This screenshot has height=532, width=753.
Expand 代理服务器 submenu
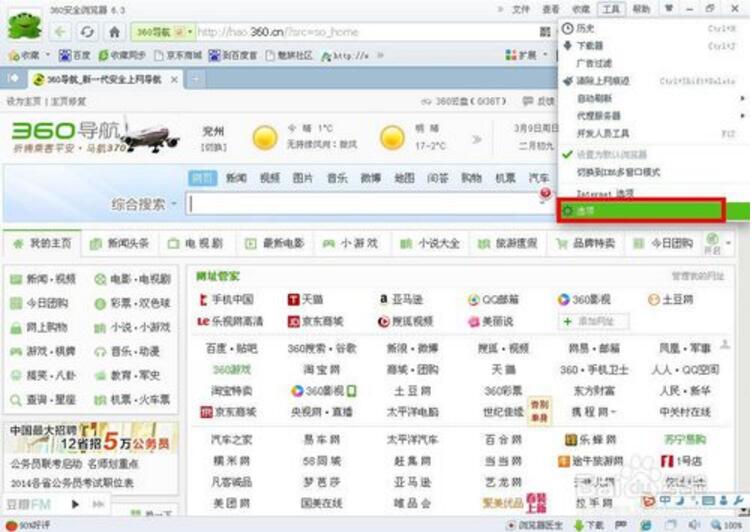(654, 116)
